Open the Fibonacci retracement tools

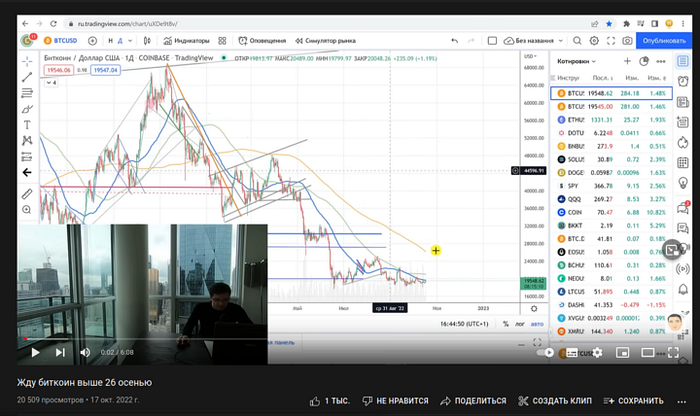[27, 93]
